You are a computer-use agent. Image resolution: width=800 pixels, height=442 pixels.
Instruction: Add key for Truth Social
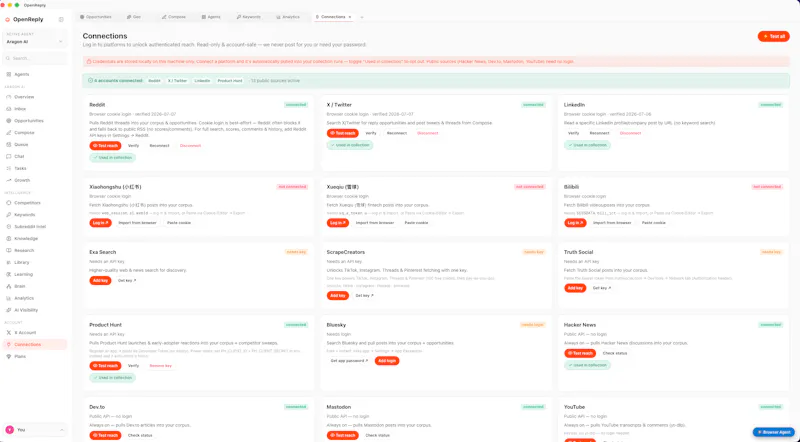[575, 288]
